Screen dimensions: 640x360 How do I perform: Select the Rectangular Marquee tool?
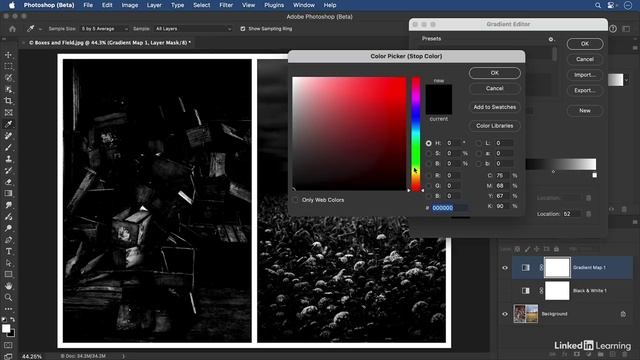pyautogui.click(x=8, y=66)
